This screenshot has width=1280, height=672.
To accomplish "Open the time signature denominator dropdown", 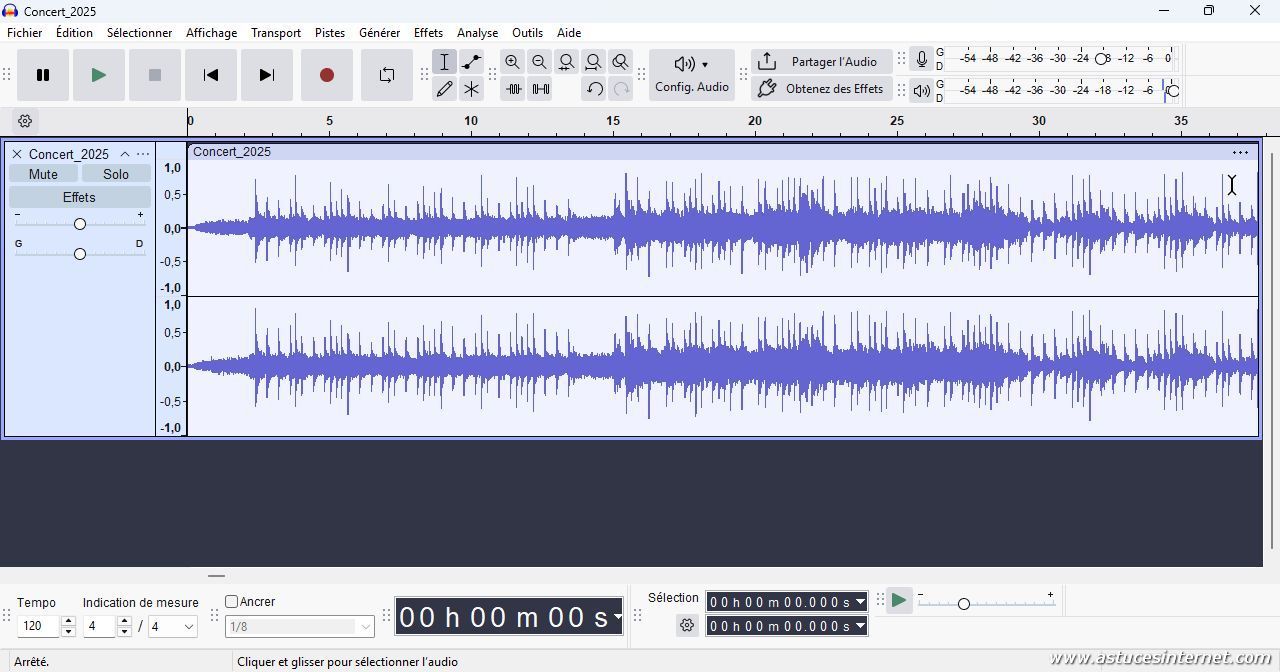I will point(172,627).
